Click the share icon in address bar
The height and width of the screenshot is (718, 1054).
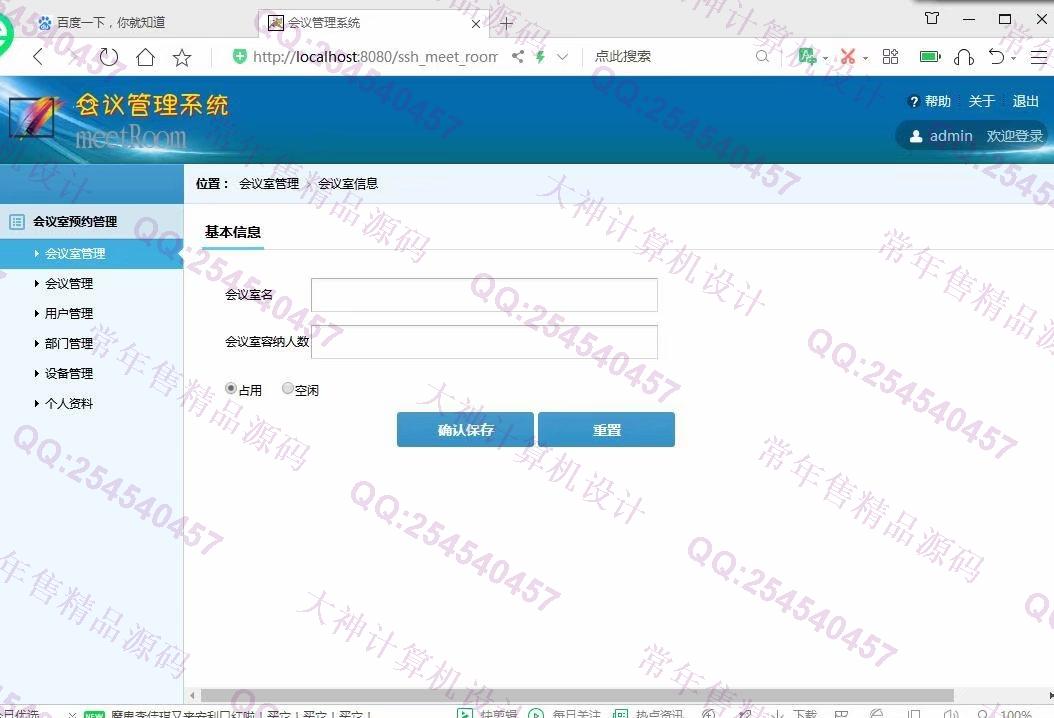(518, 56)
